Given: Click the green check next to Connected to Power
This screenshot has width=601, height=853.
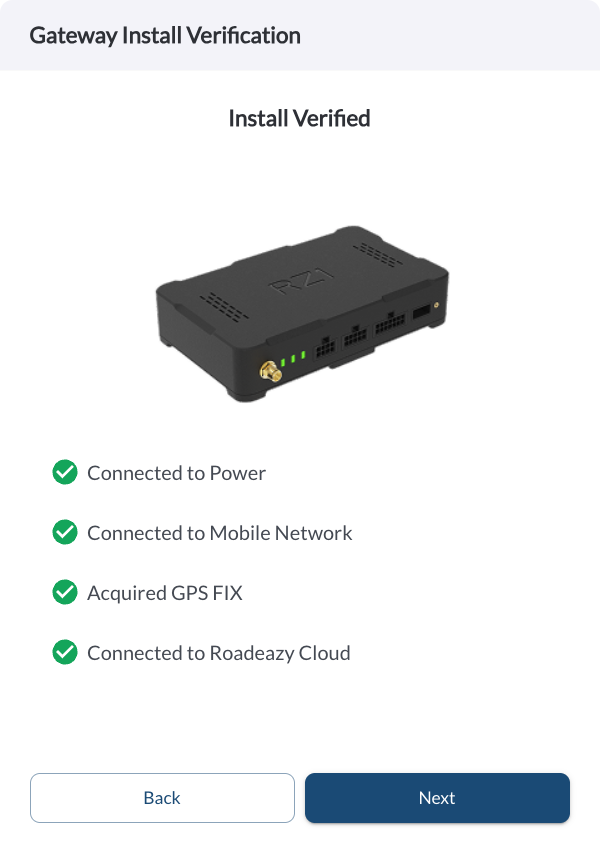Looking at the screenshot, I should click(x=65, y=472).
